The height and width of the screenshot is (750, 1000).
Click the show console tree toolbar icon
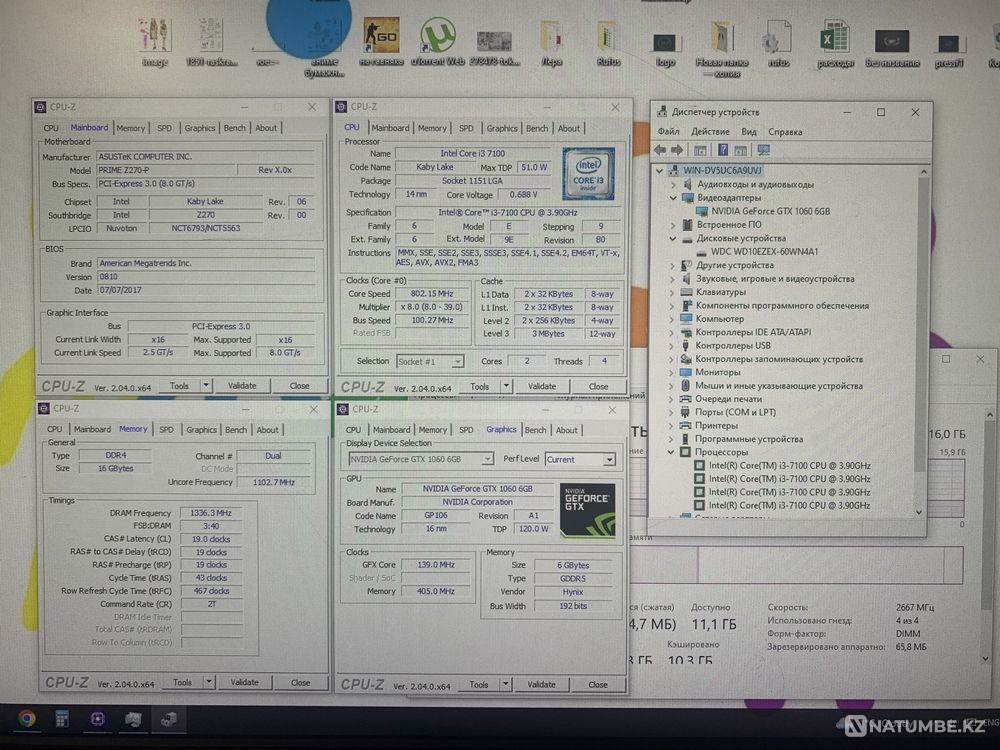pyautogui.click(x=700, y=150)
